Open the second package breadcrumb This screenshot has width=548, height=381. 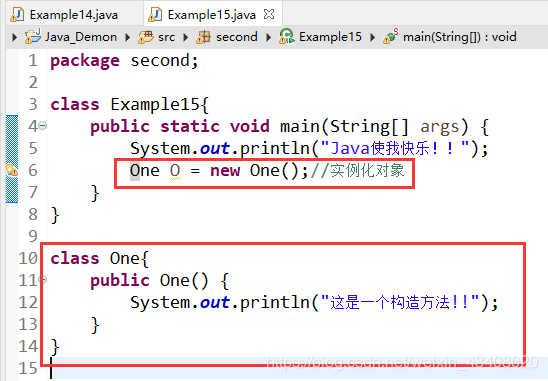237,37
